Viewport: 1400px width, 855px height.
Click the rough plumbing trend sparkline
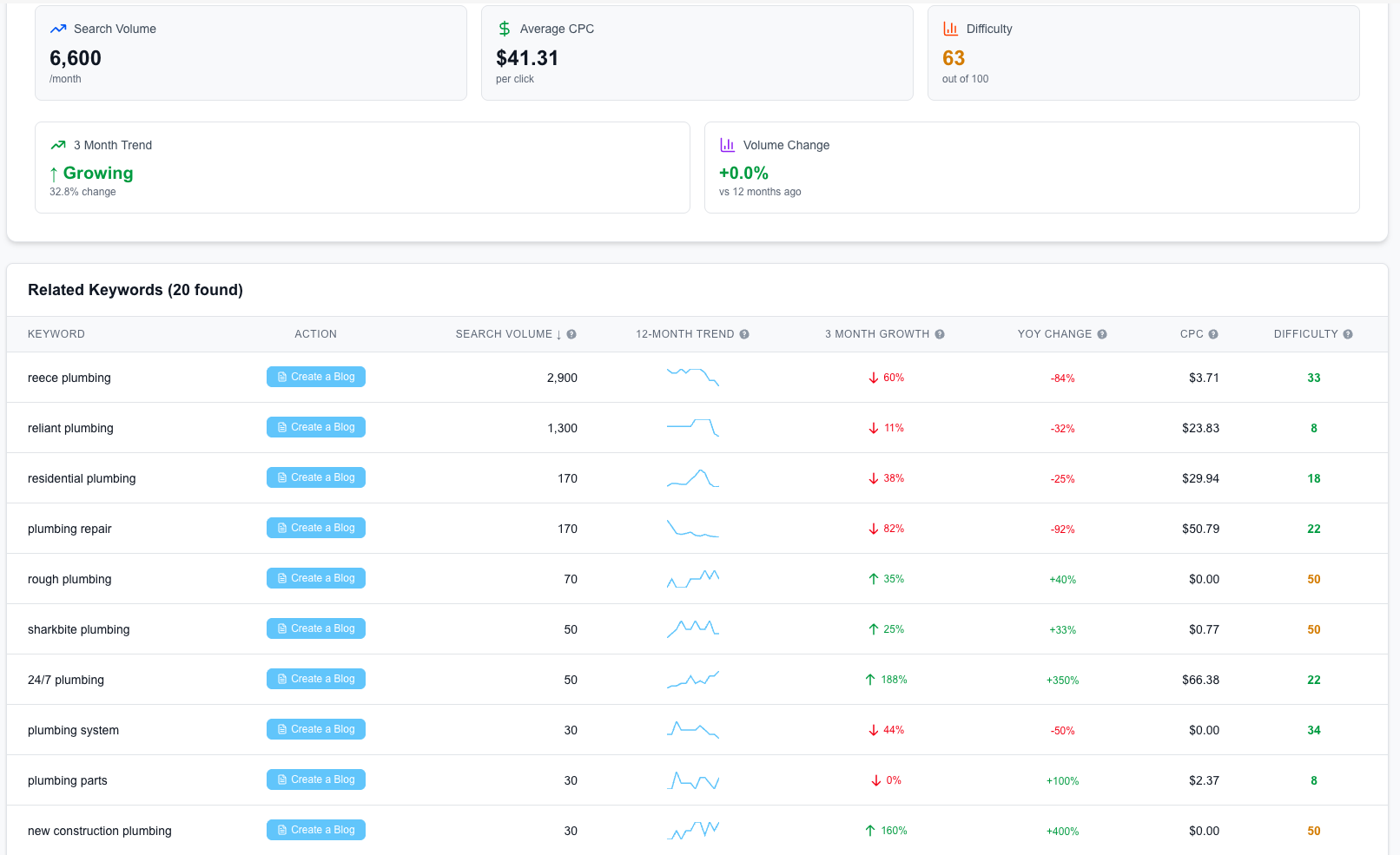[x=693, y=578]
